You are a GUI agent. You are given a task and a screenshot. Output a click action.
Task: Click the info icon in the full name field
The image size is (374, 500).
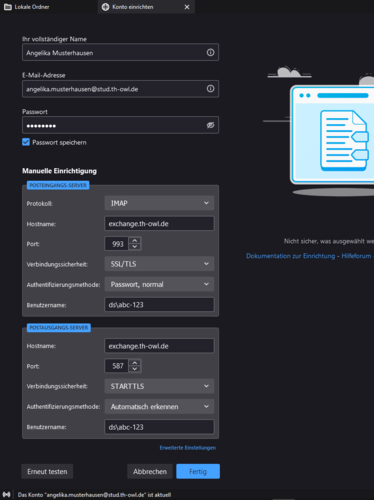(210, 52)
